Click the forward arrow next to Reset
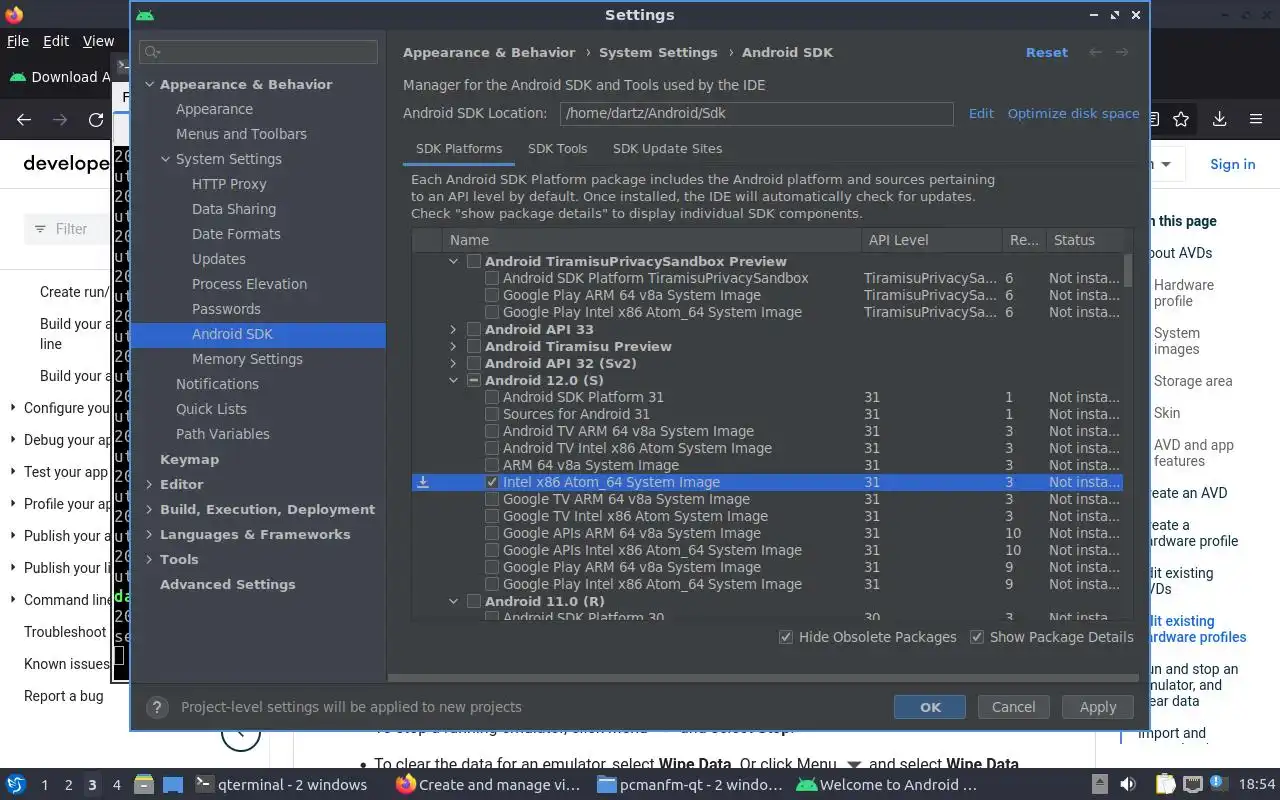The image size is (1280, 800). coord(1122,52)
